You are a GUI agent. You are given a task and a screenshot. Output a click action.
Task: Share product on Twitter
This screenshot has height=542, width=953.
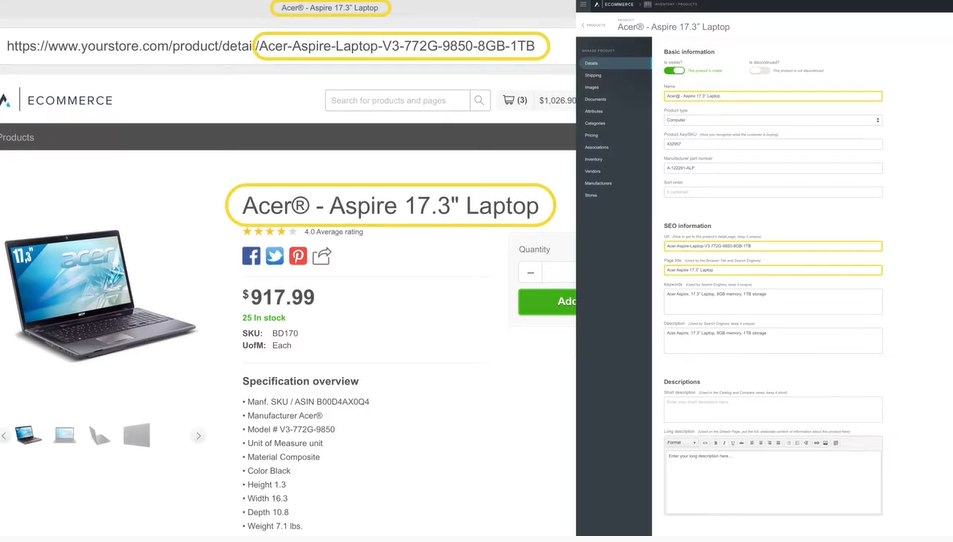(274, 256)
